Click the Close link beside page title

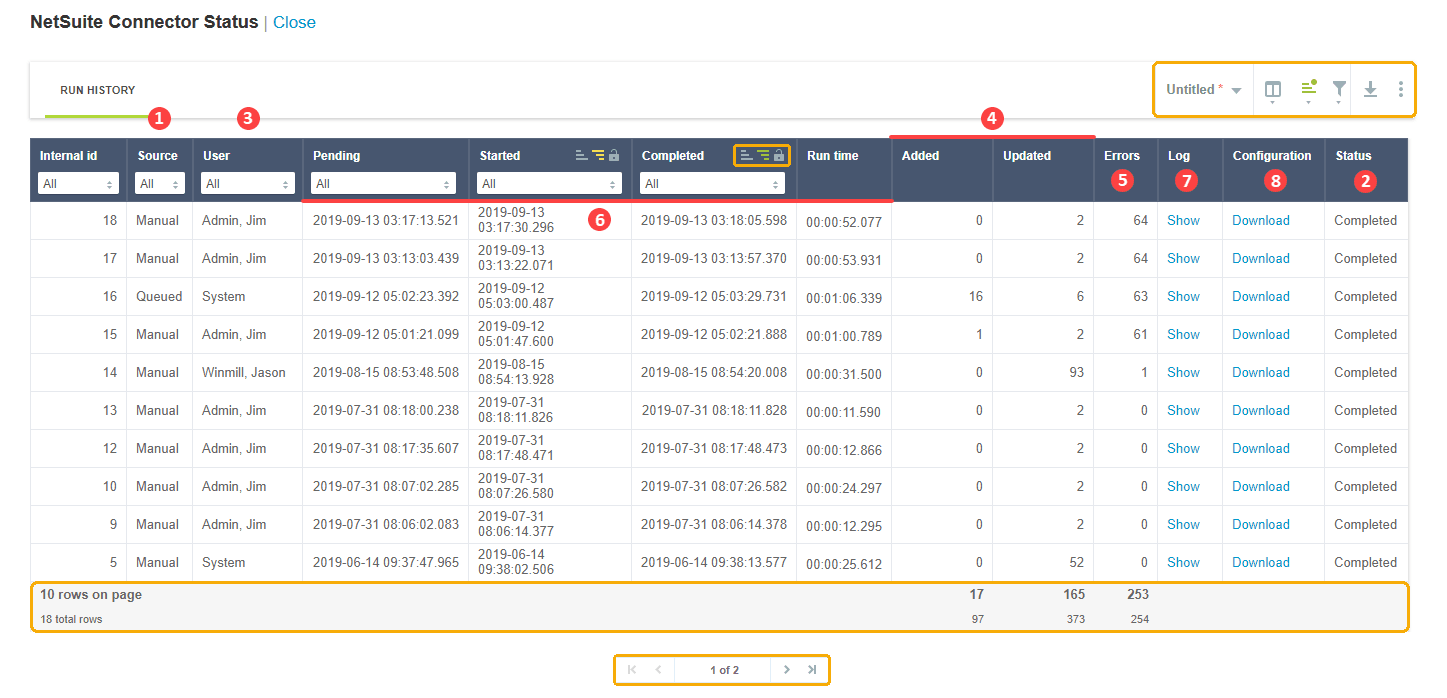[x=294, y=22]
